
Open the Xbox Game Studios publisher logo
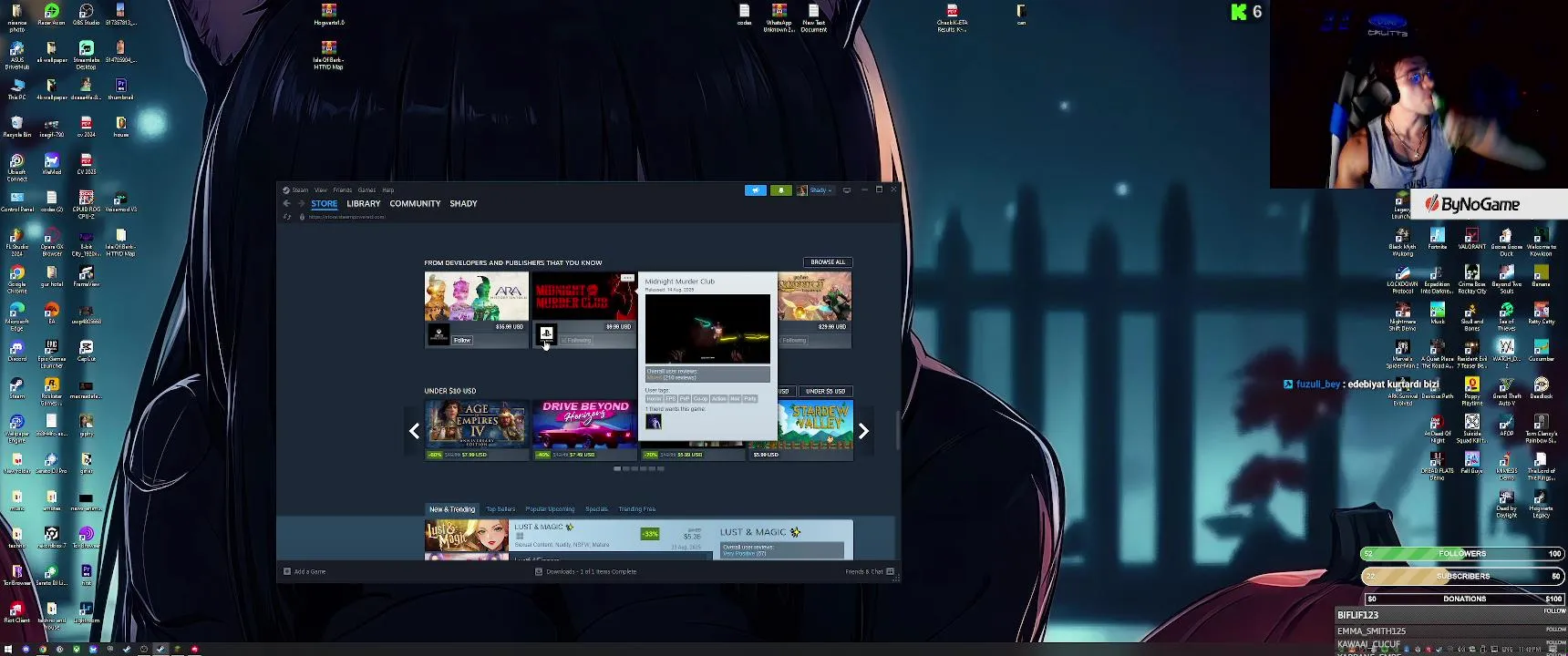coord(438,334)
